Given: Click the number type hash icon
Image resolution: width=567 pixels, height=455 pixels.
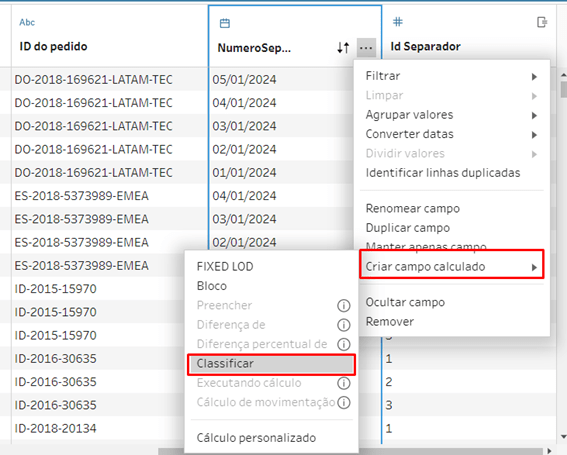Looking at the screenshot, I should tap(397, 22).
